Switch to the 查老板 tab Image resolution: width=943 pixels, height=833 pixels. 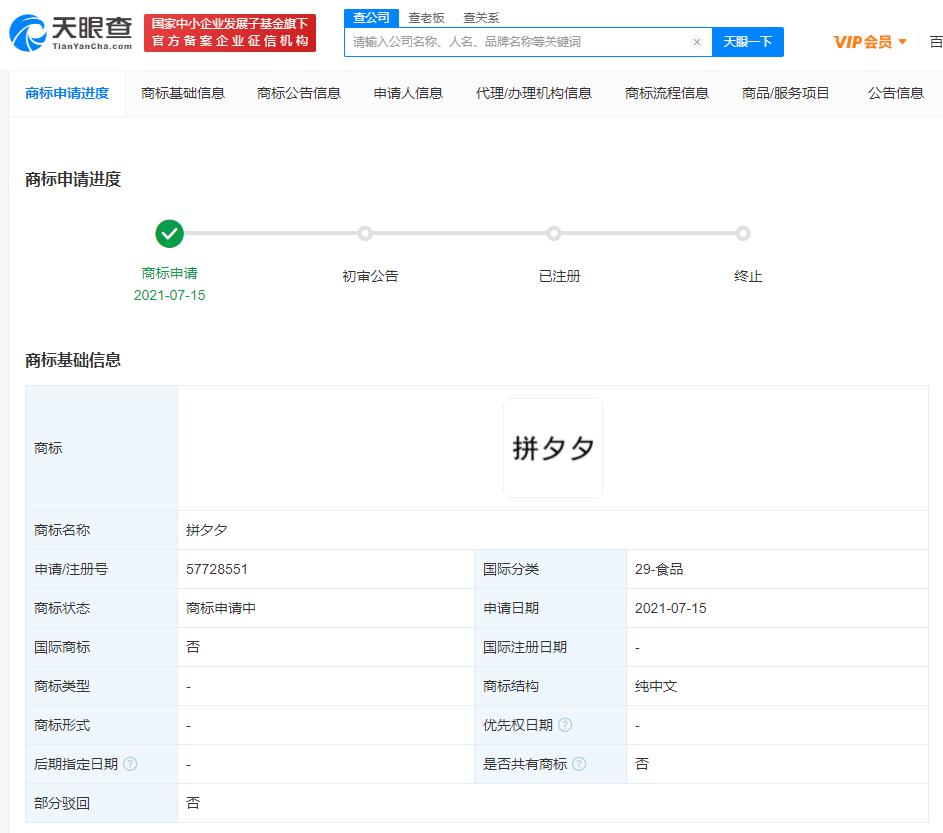tap(426, 17)
